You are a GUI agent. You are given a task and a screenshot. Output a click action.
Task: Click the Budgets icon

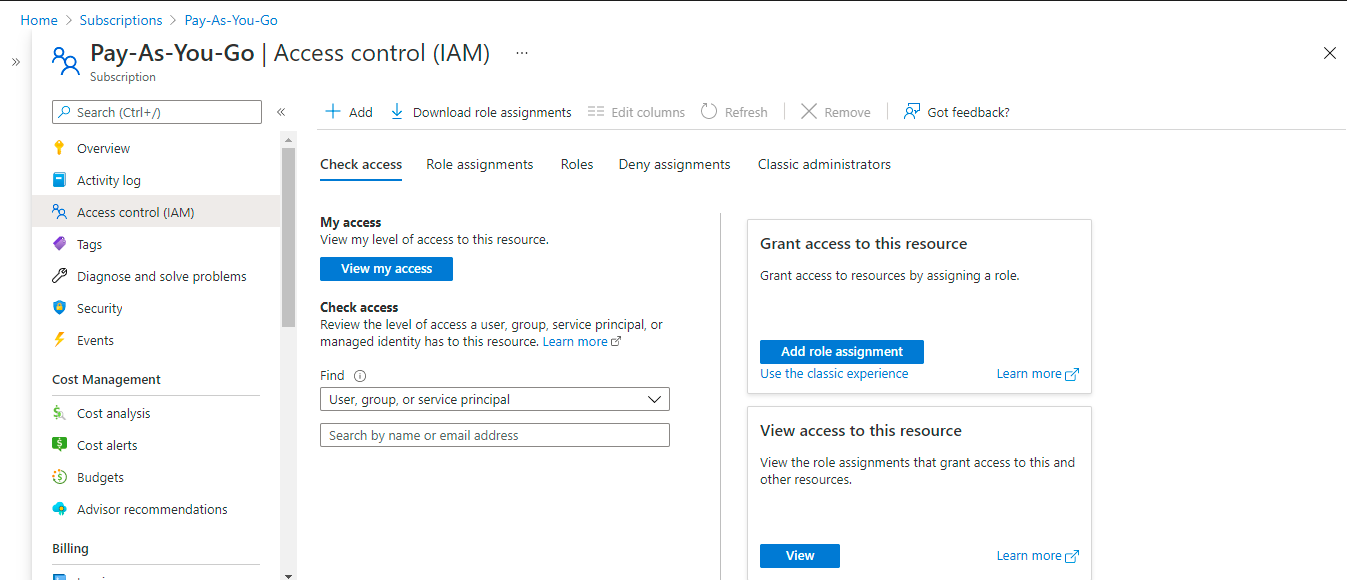tap(59, 477)
